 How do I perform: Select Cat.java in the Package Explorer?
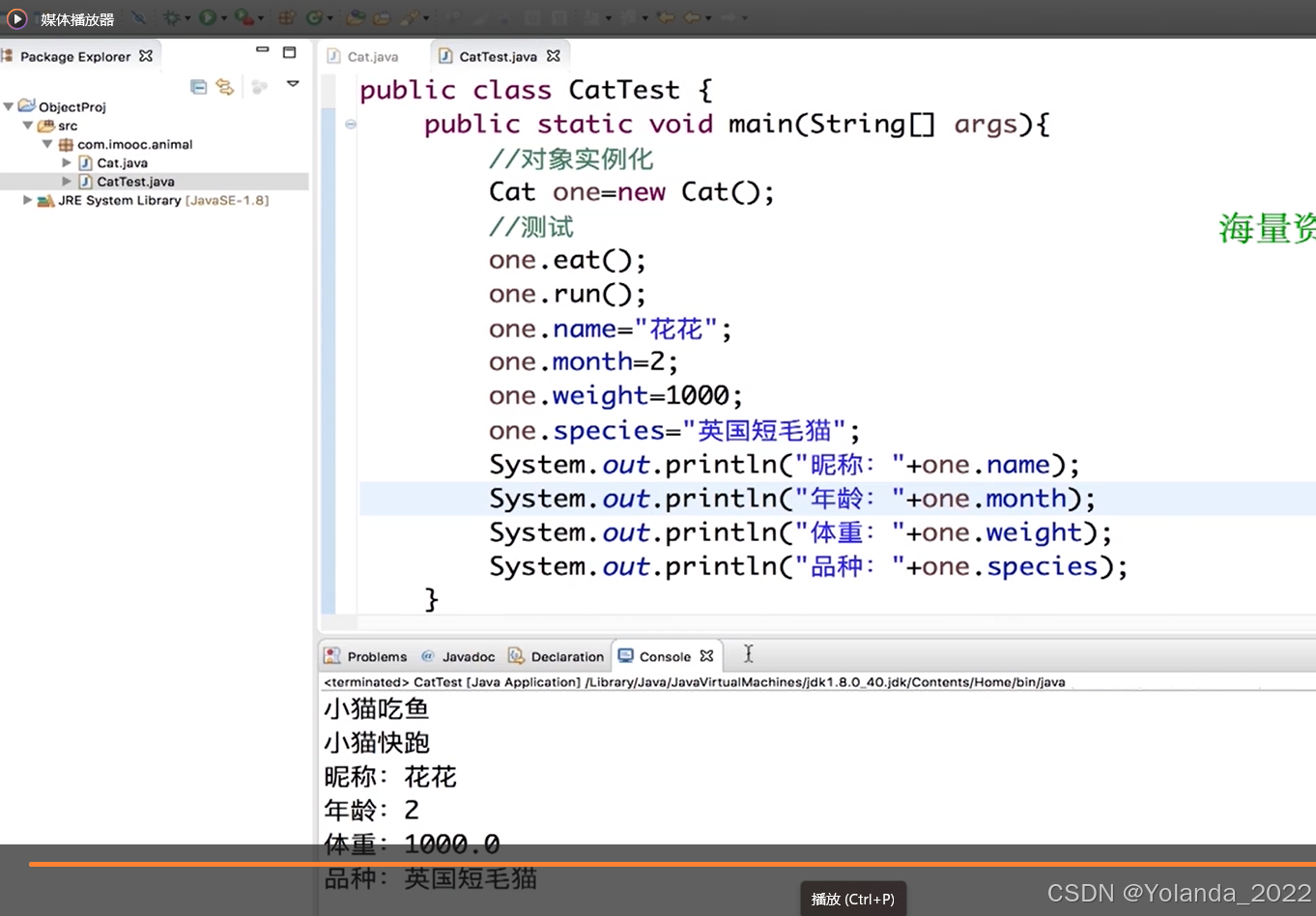(x=122, y=162)
